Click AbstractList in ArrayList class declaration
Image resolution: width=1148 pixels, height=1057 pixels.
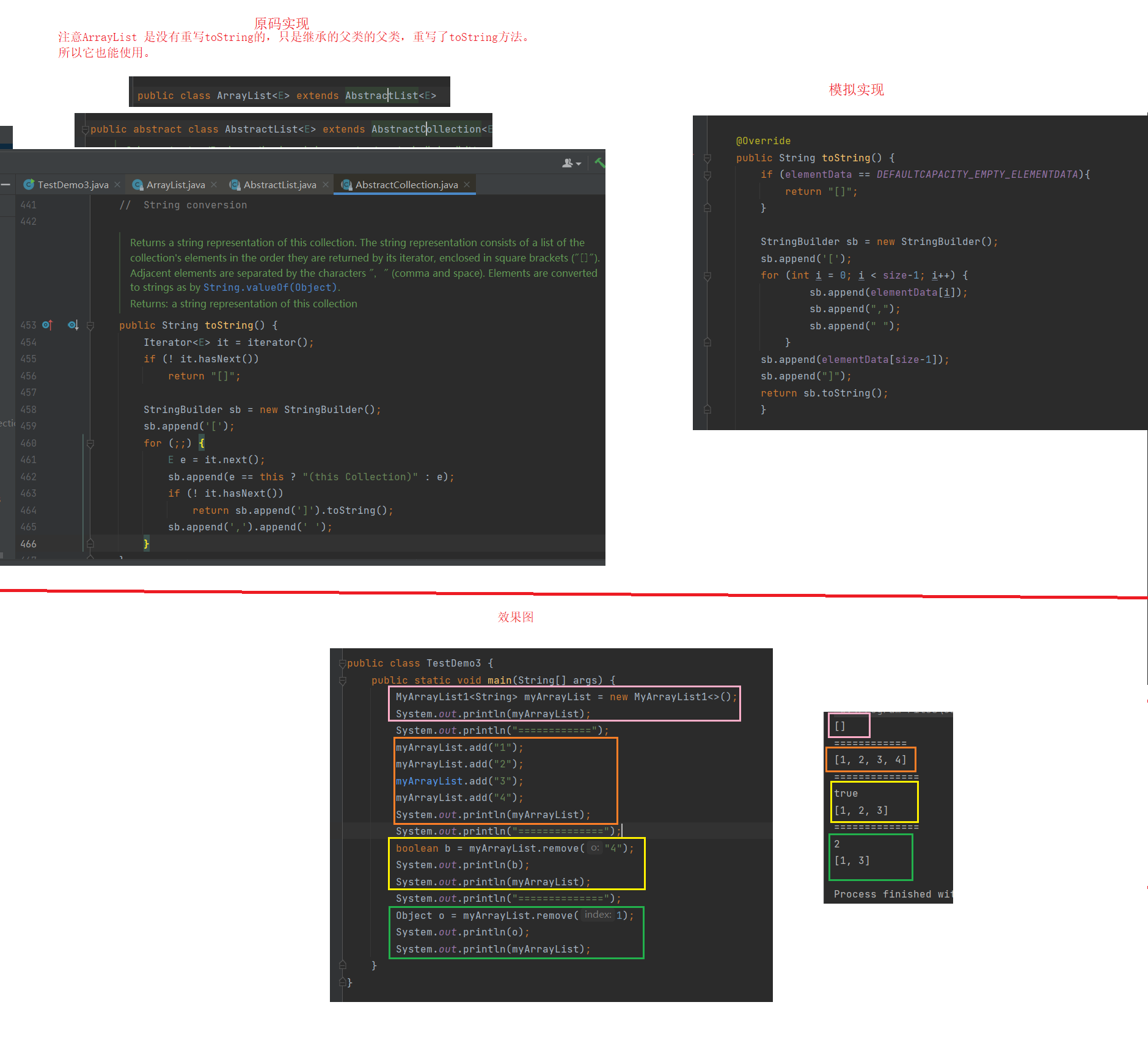381,95
